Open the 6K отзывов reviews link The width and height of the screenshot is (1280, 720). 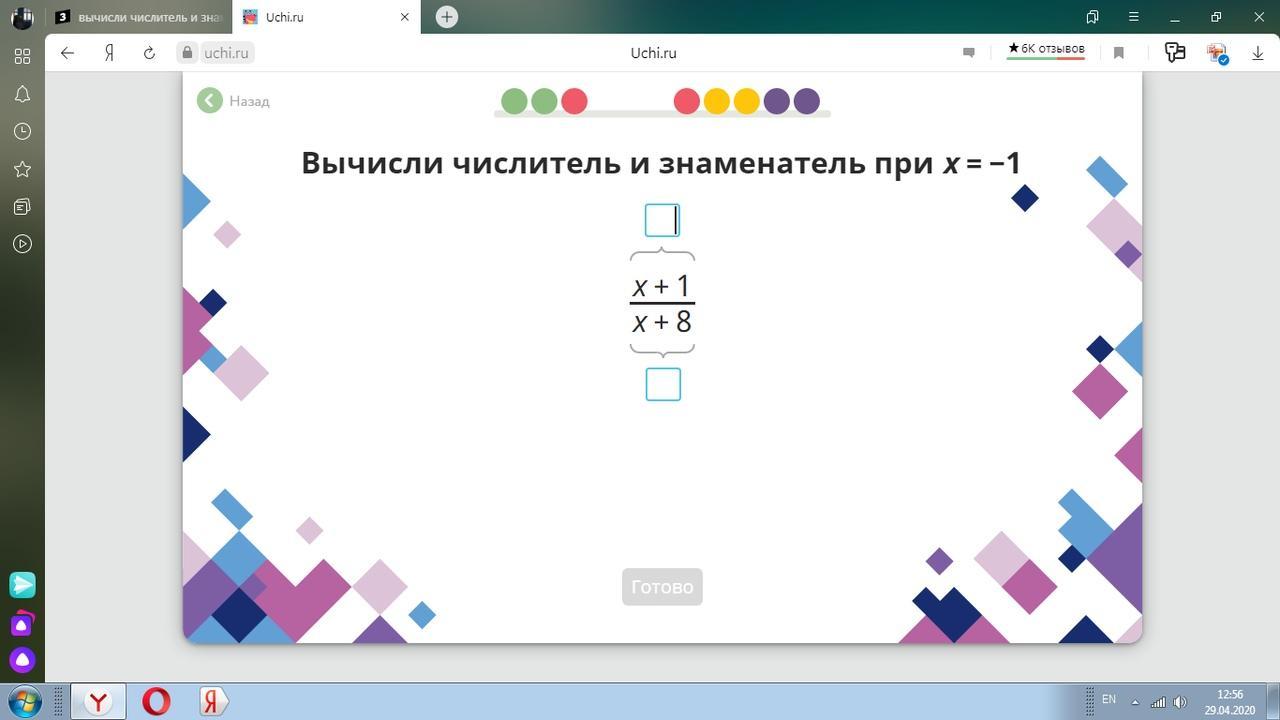(1046, 49)
